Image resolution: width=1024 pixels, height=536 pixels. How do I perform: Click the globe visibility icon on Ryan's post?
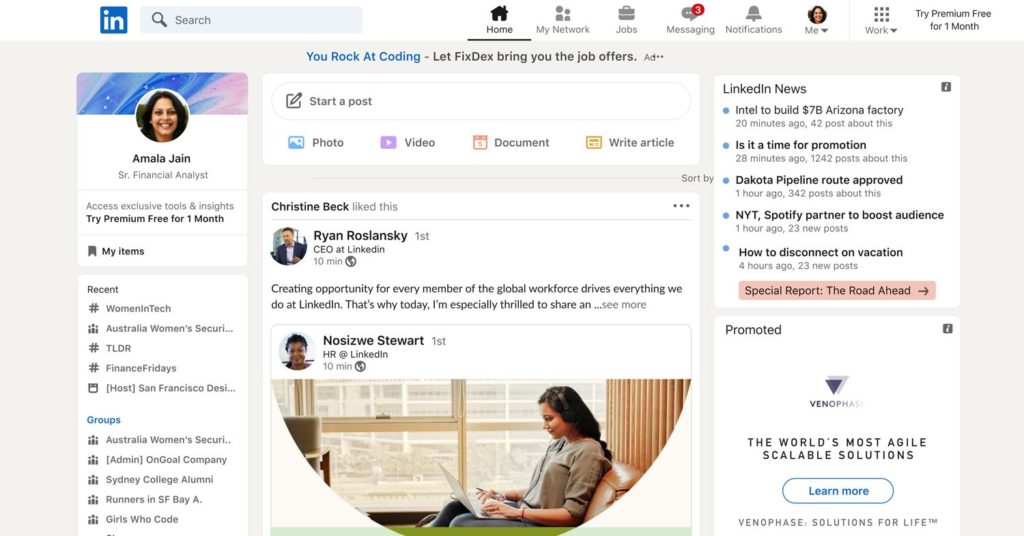(351, 262)
